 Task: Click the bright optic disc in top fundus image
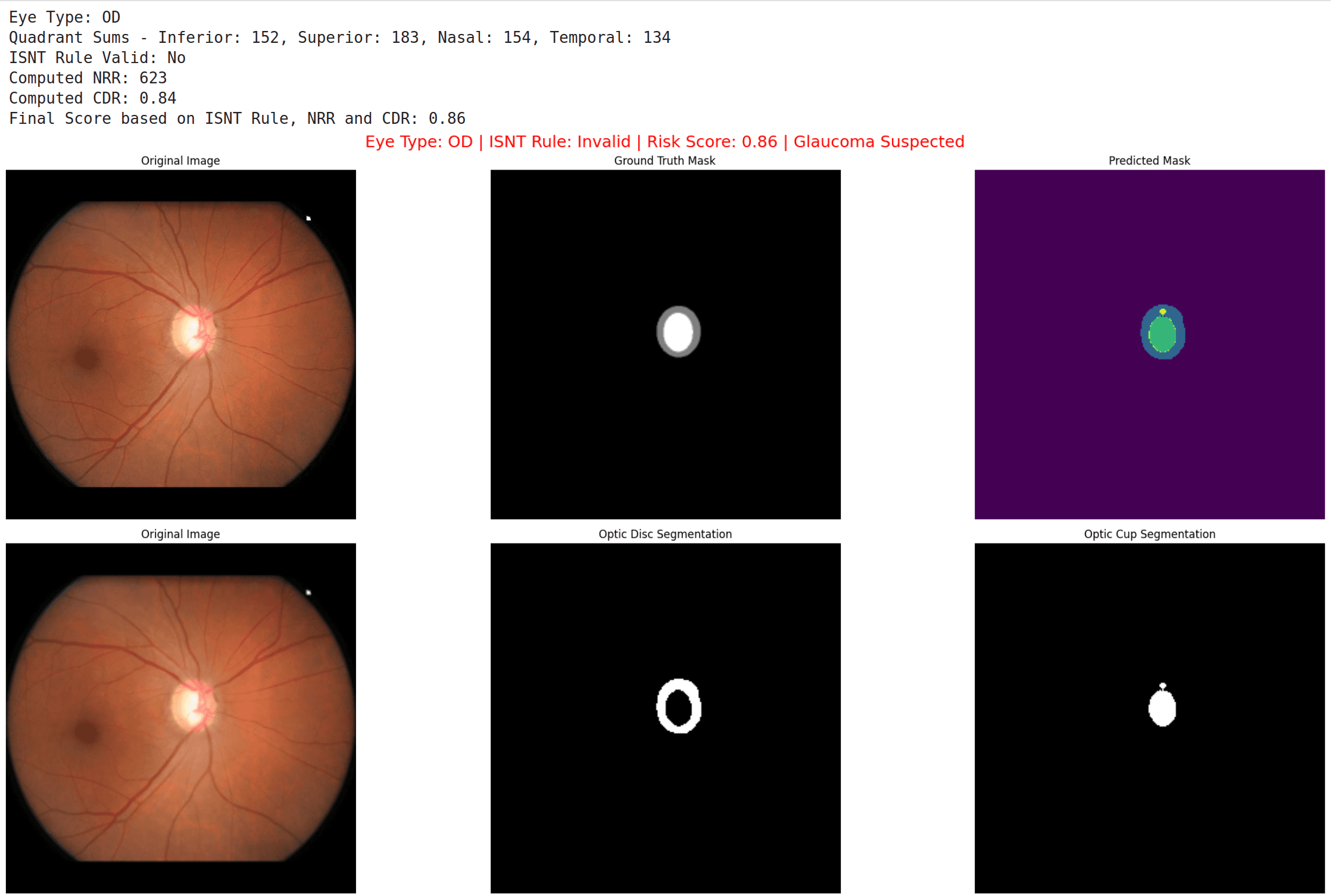191,331
